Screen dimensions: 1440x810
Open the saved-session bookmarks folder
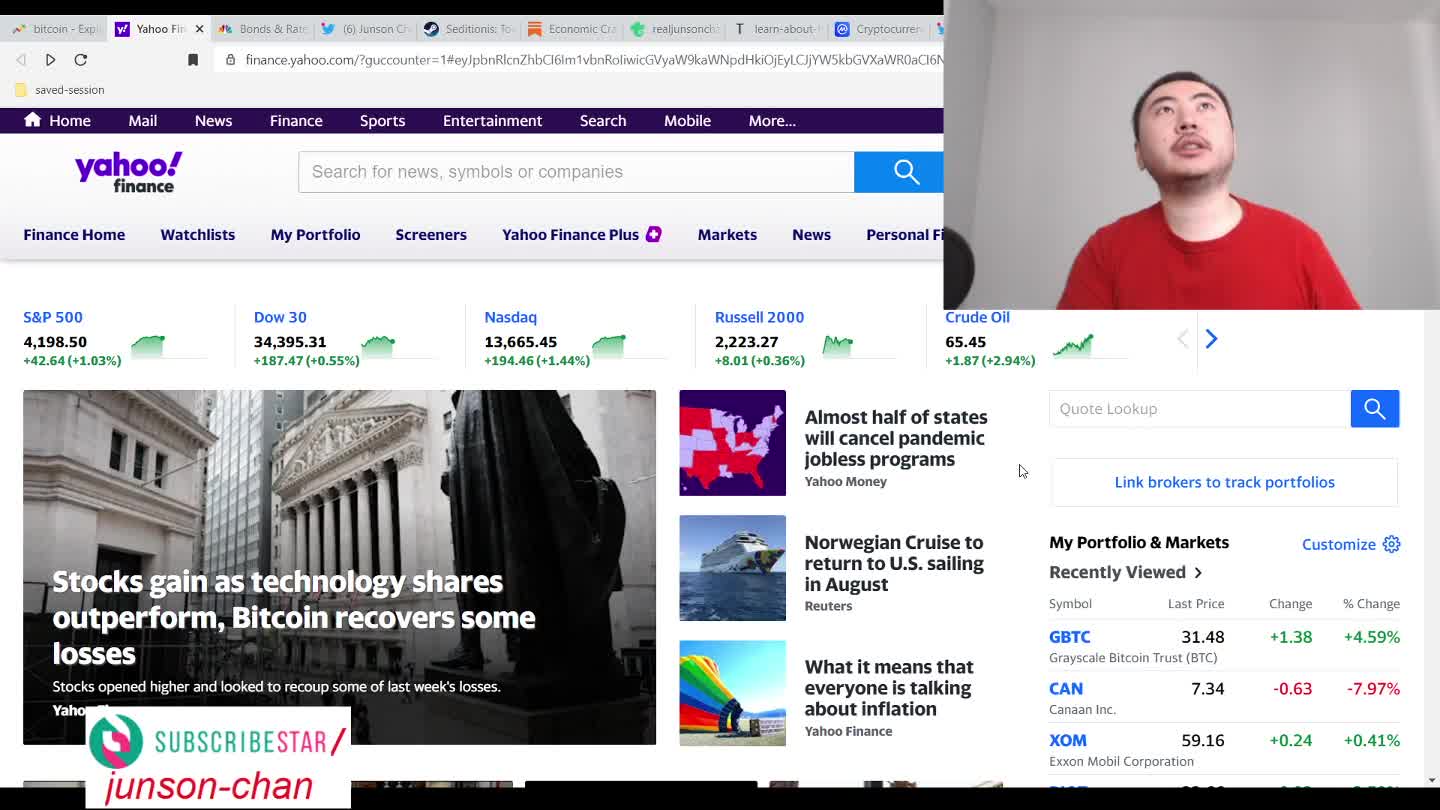(x=60, y=90)
